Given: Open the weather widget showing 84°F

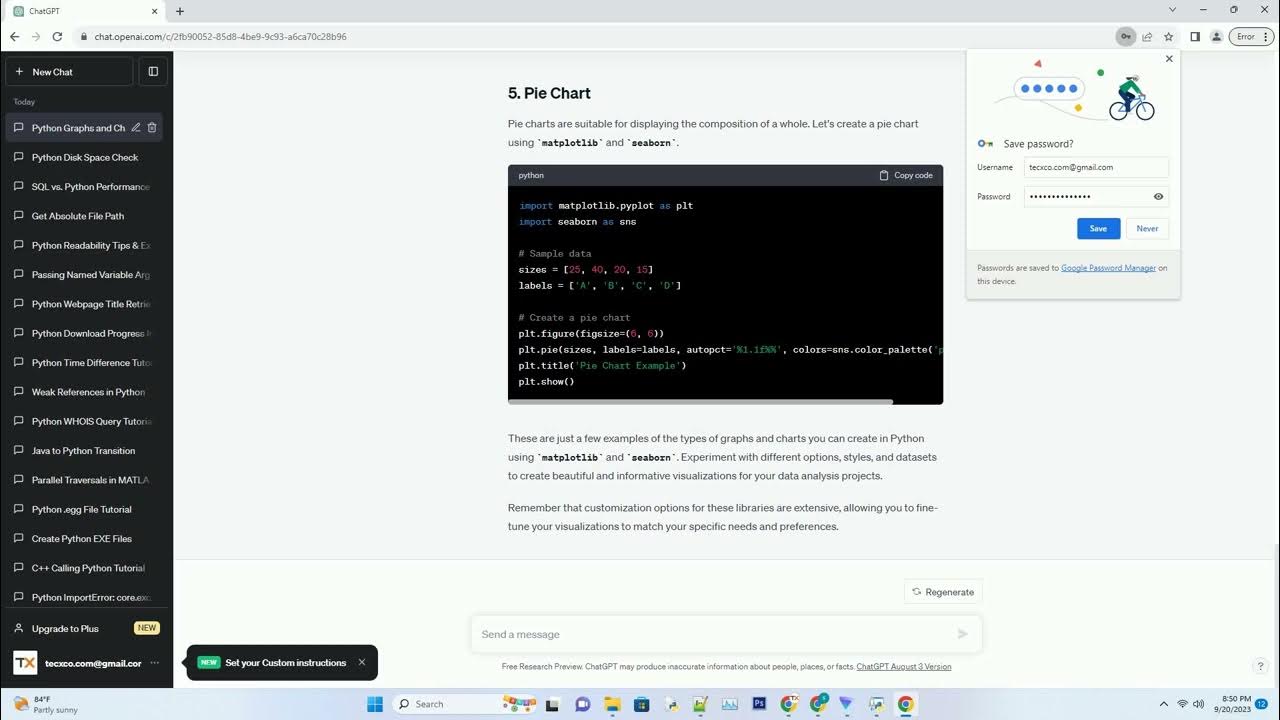Looking at the screenshot, I should tap(44, 704).
